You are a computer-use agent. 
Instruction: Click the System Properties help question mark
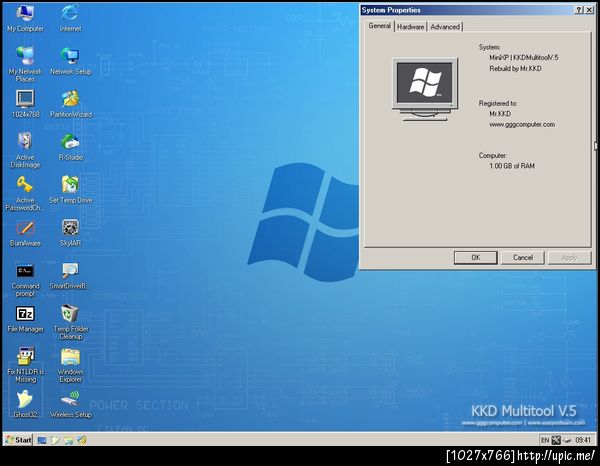(x=579, y=10)
